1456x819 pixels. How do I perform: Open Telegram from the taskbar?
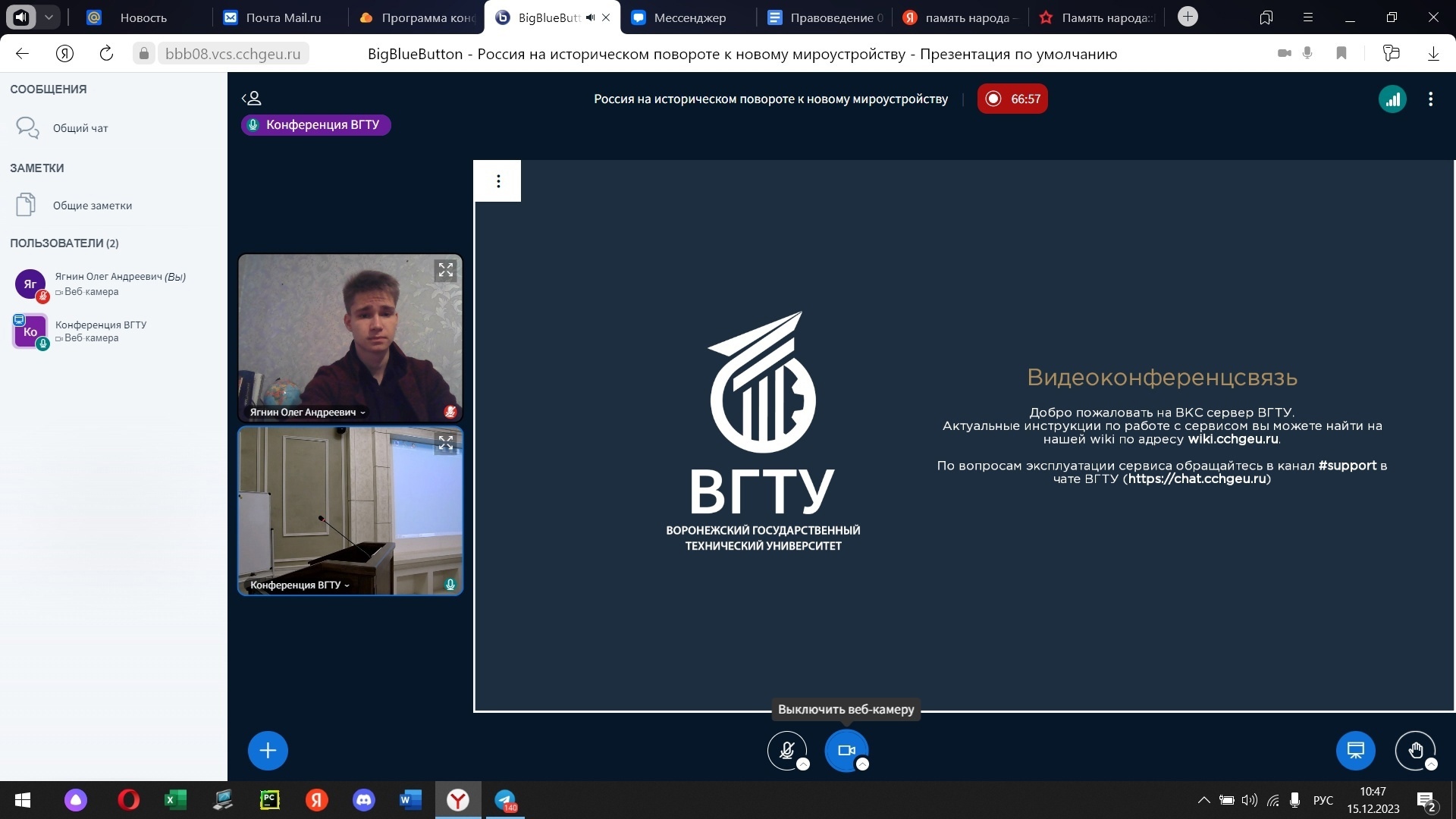coord(505,800)
